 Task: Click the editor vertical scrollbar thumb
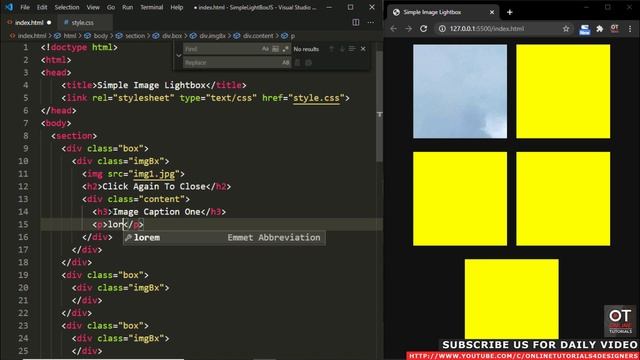tap(379, 106)
